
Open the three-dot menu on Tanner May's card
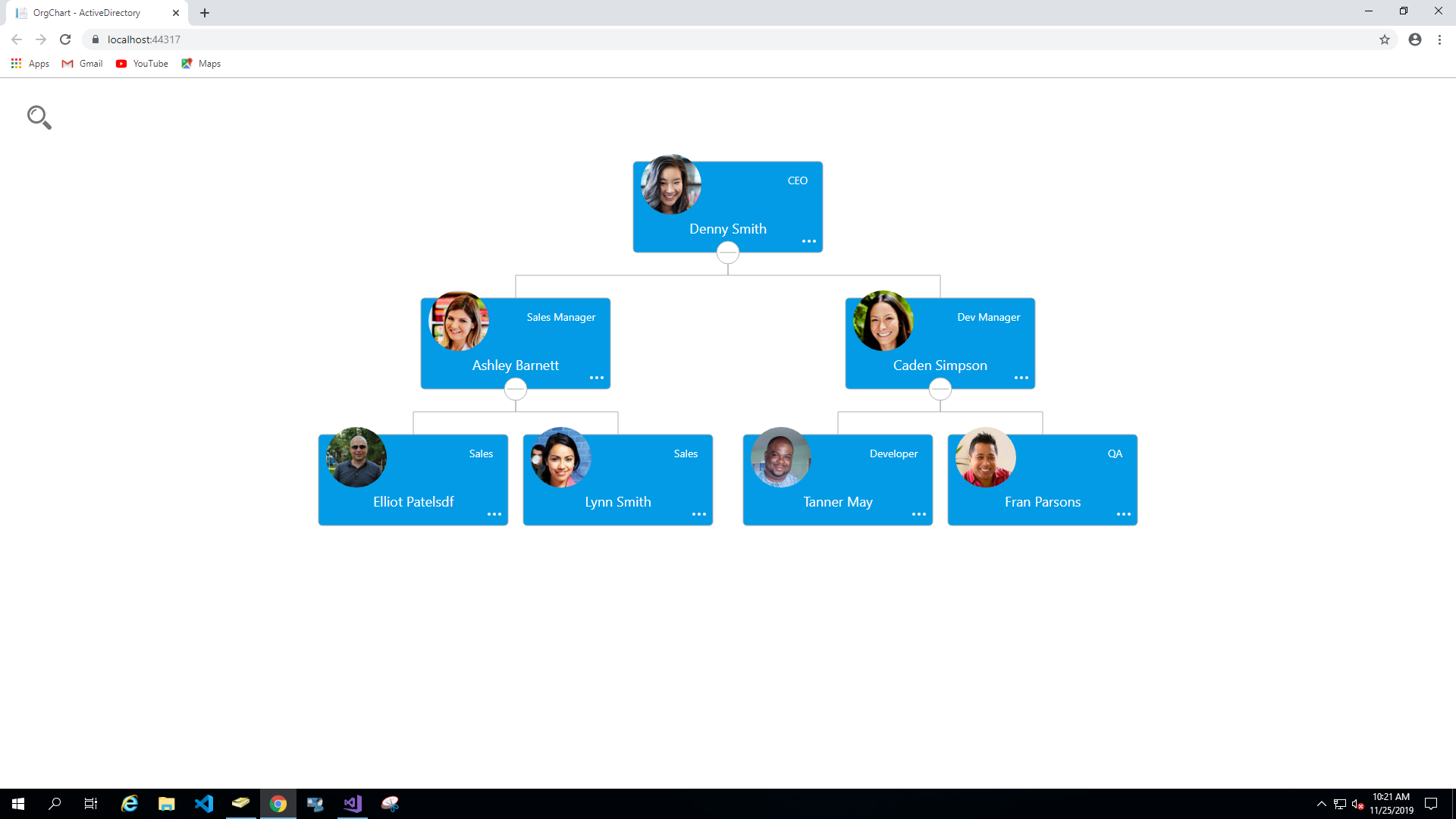(x=919, y=514)
